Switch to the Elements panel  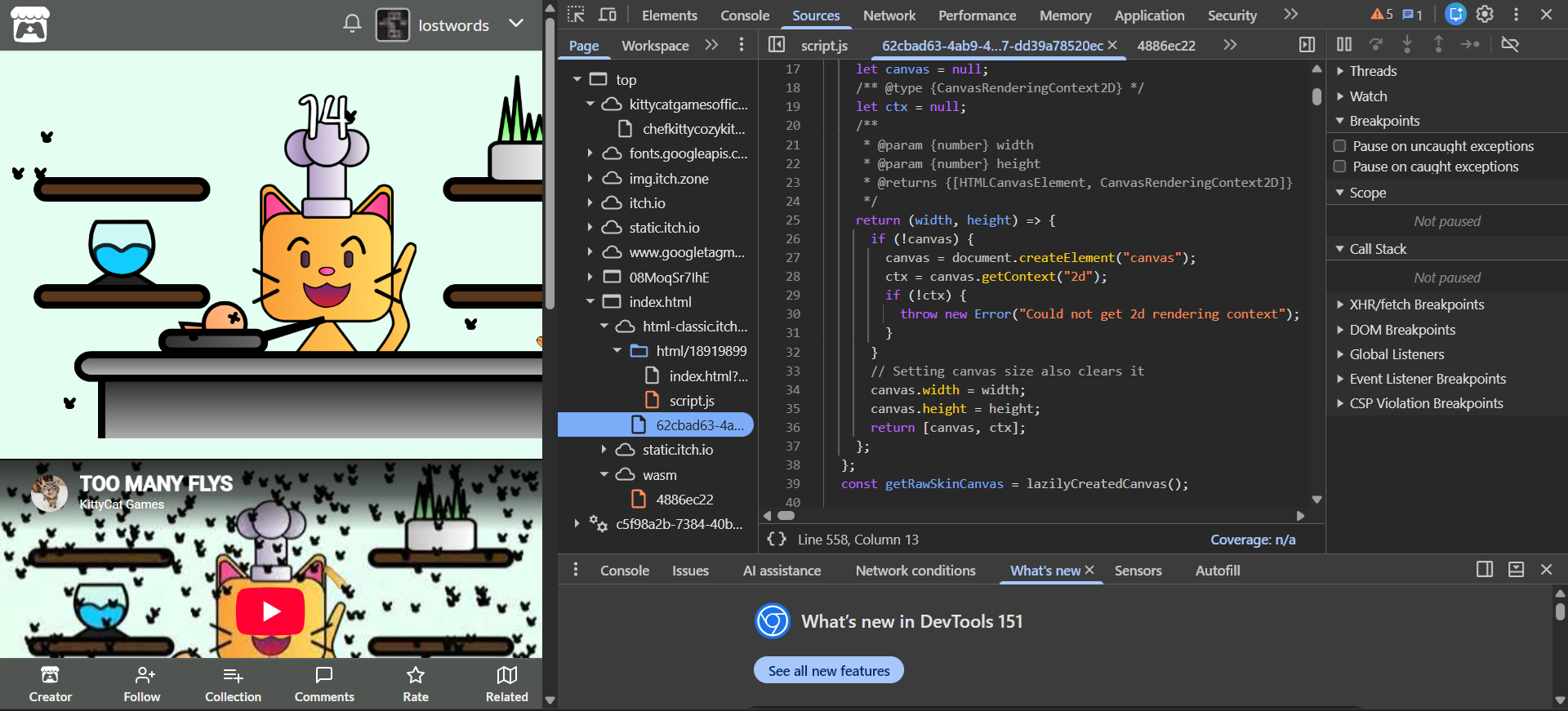coord(670,16)
